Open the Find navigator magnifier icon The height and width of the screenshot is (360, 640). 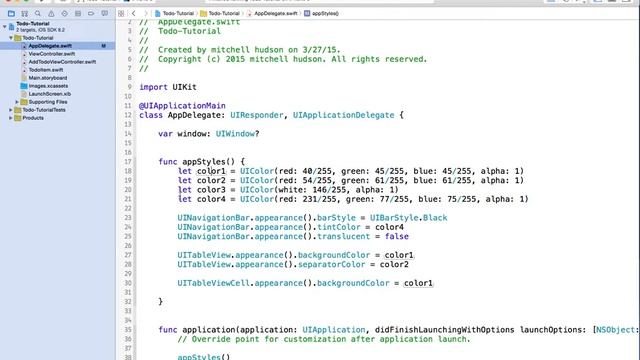[x=38, y=13]
